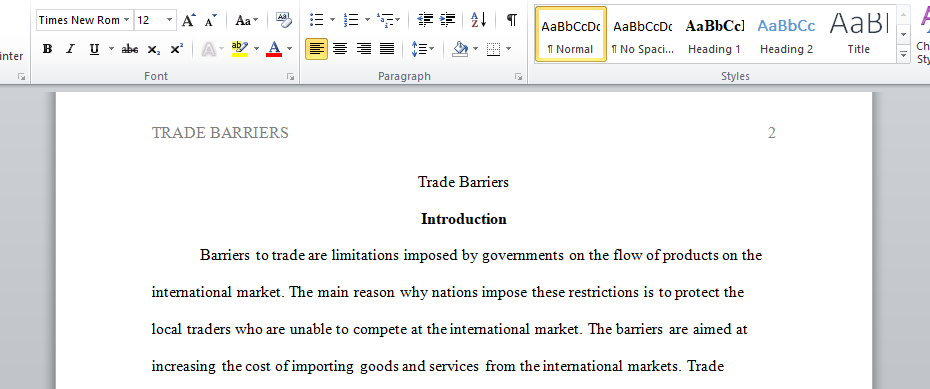Image resolution: width=930 pixels, height=389 pixels.
Task: Open Font dialog launcher
Action: pos(291,77)
